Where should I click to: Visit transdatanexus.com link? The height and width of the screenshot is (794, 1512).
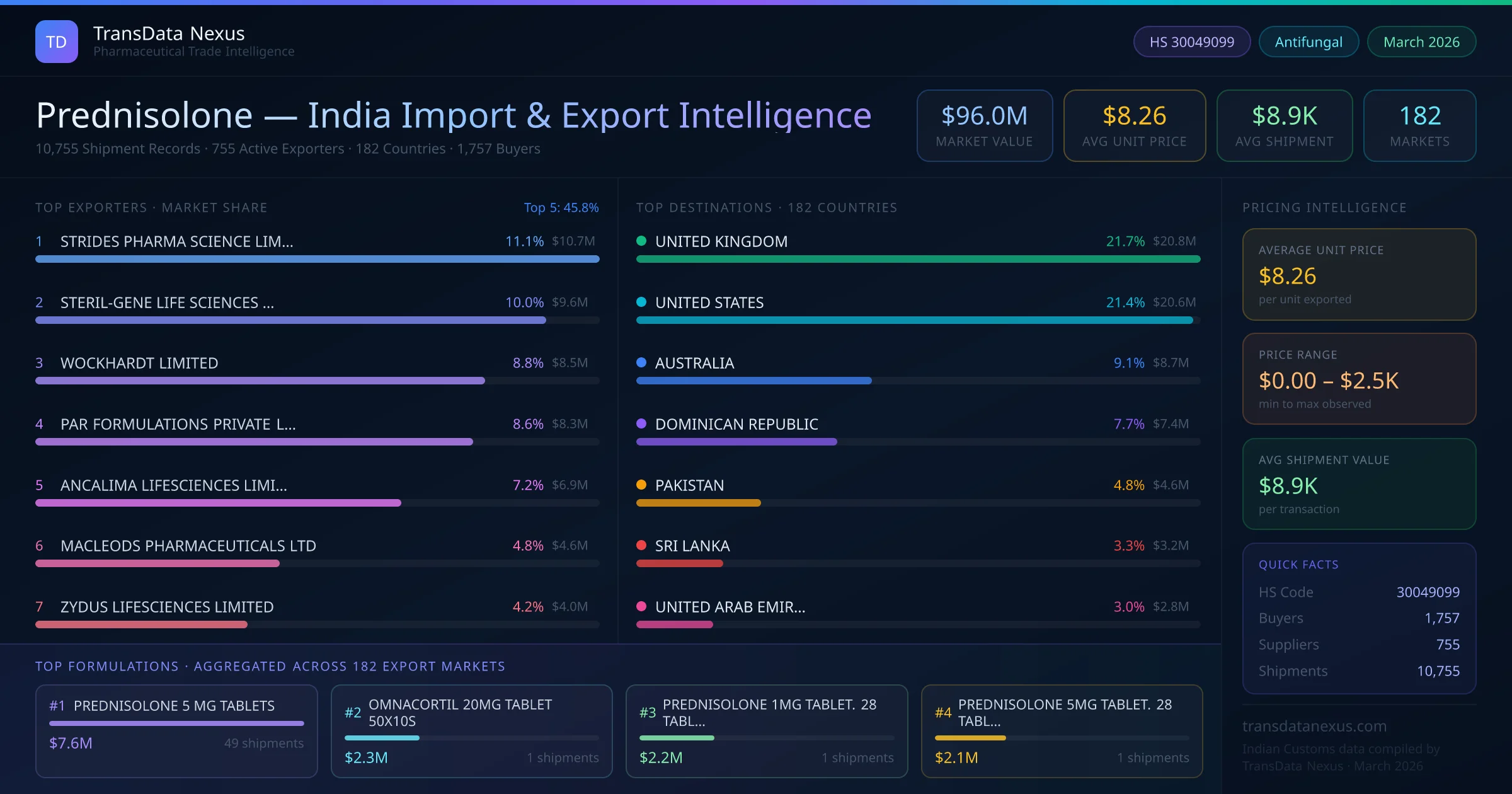click(1314, 726)
